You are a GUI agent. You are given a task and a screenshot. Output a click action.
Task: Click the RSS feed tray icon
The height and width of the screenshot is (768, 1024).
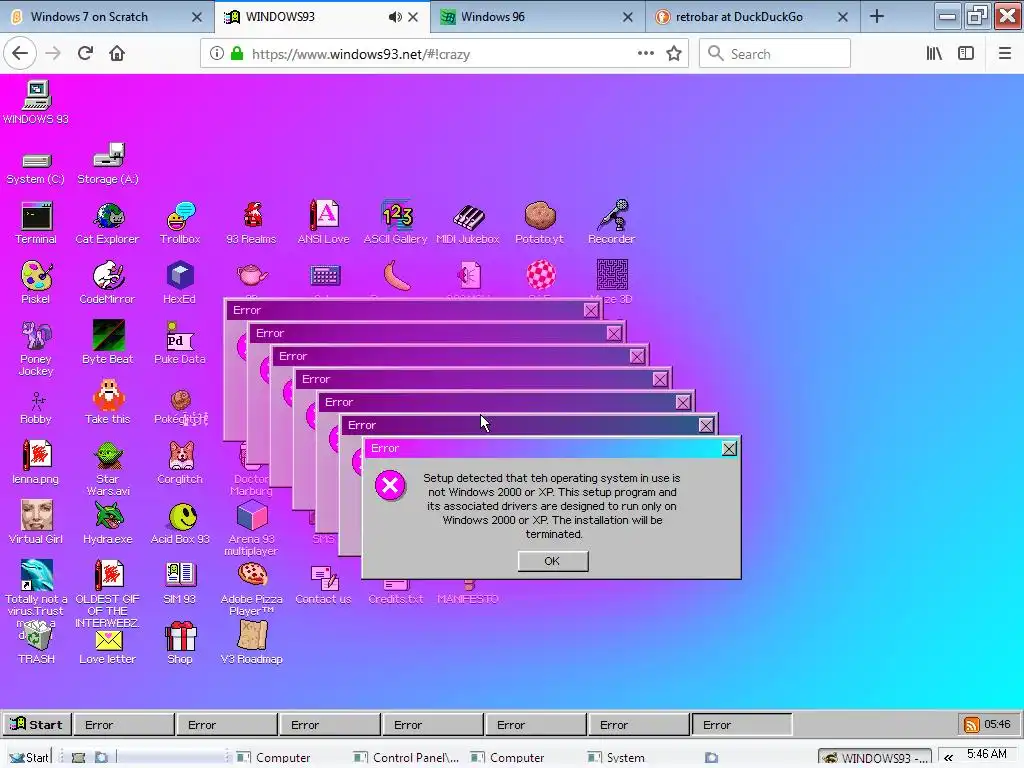972,725
